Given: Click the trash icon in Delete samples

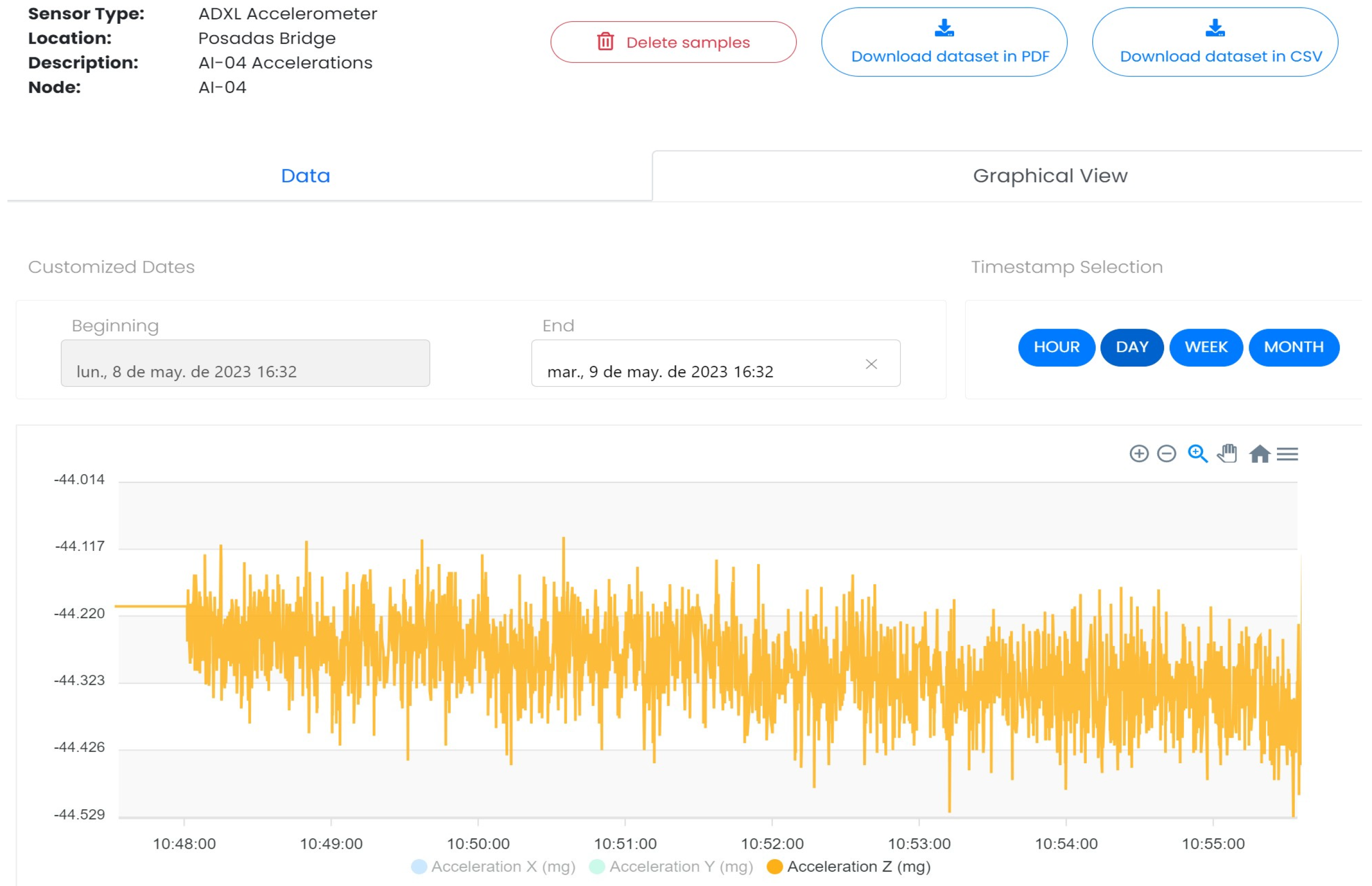Looking at the screenshot, I should pos(606,42).
